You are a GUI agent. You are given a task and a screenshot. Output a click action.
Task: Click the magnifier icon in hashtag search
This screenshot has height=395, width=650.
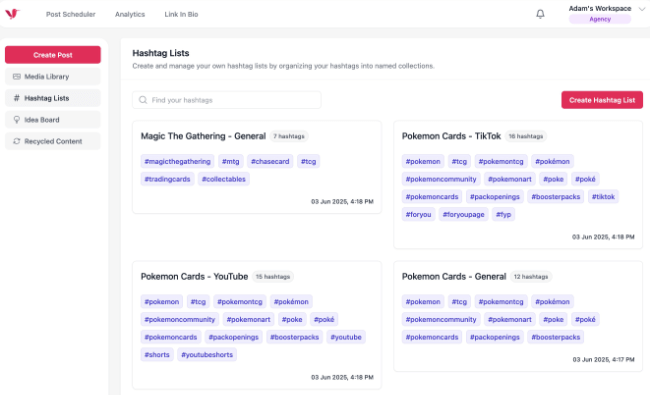[x=143, y=100]
